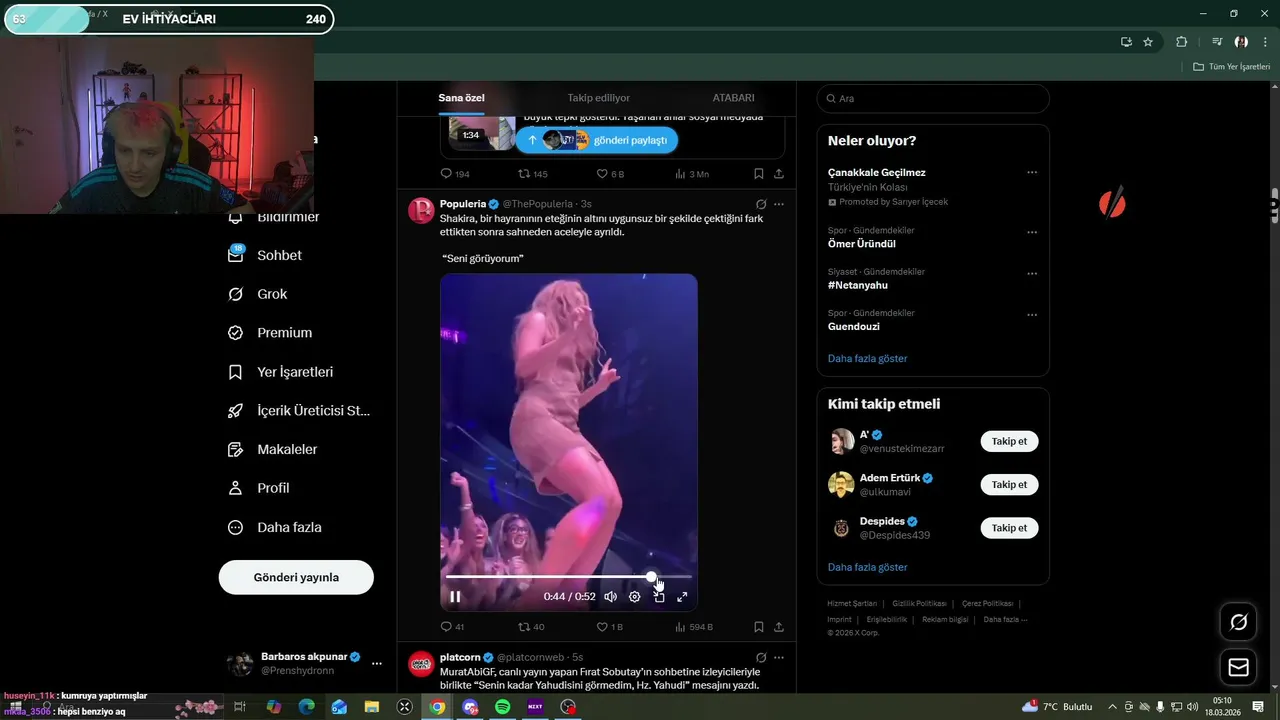Bookmark the post with 3 Mn views
The image size is (1280, 720).
coord(759,174)
